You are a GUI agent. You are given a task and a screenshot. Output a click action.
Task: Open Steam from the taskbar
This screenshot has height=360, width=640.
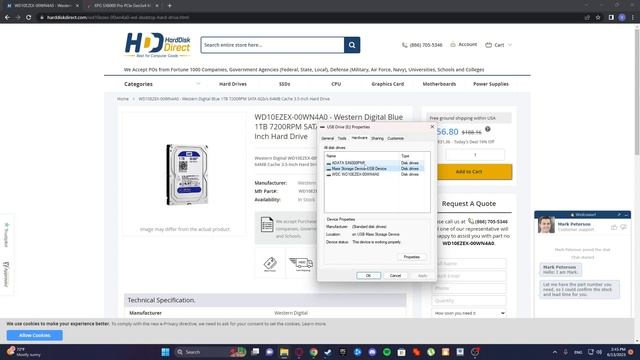(x=328, y=352)
